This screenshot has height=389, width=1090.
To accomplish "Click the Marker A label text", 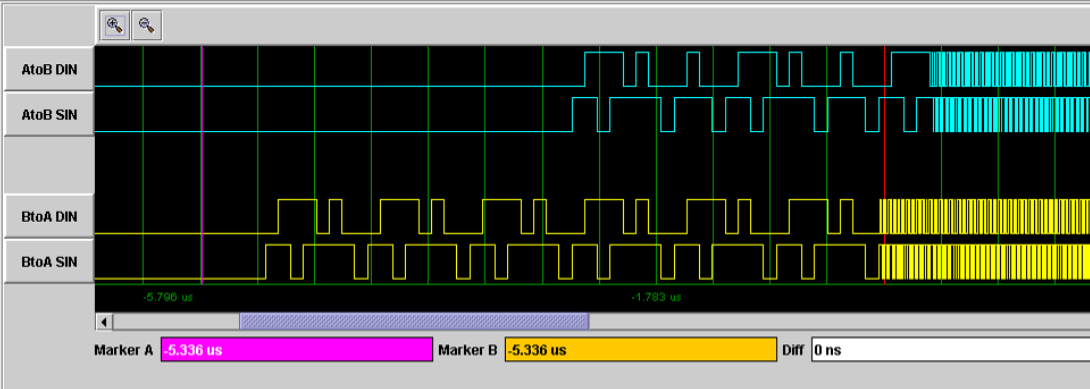I will (x=123, y=350).
